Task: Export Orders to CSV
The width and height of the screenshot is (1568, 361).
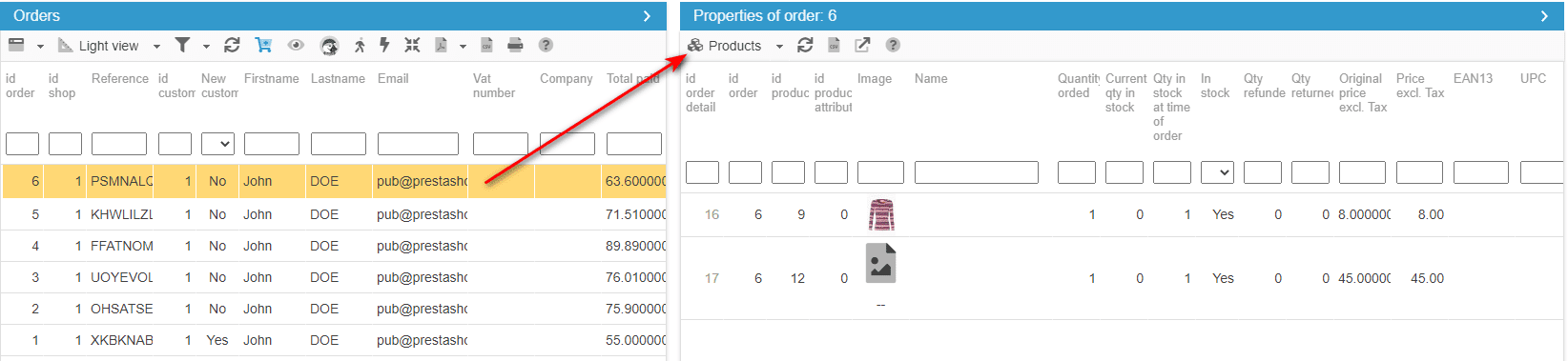Action: pos(486,45)
